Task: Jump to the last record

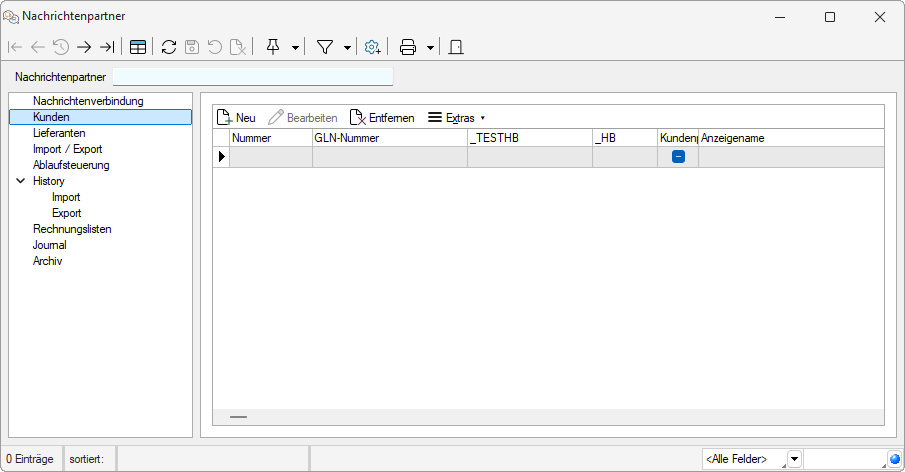Action: coord(107,47)
